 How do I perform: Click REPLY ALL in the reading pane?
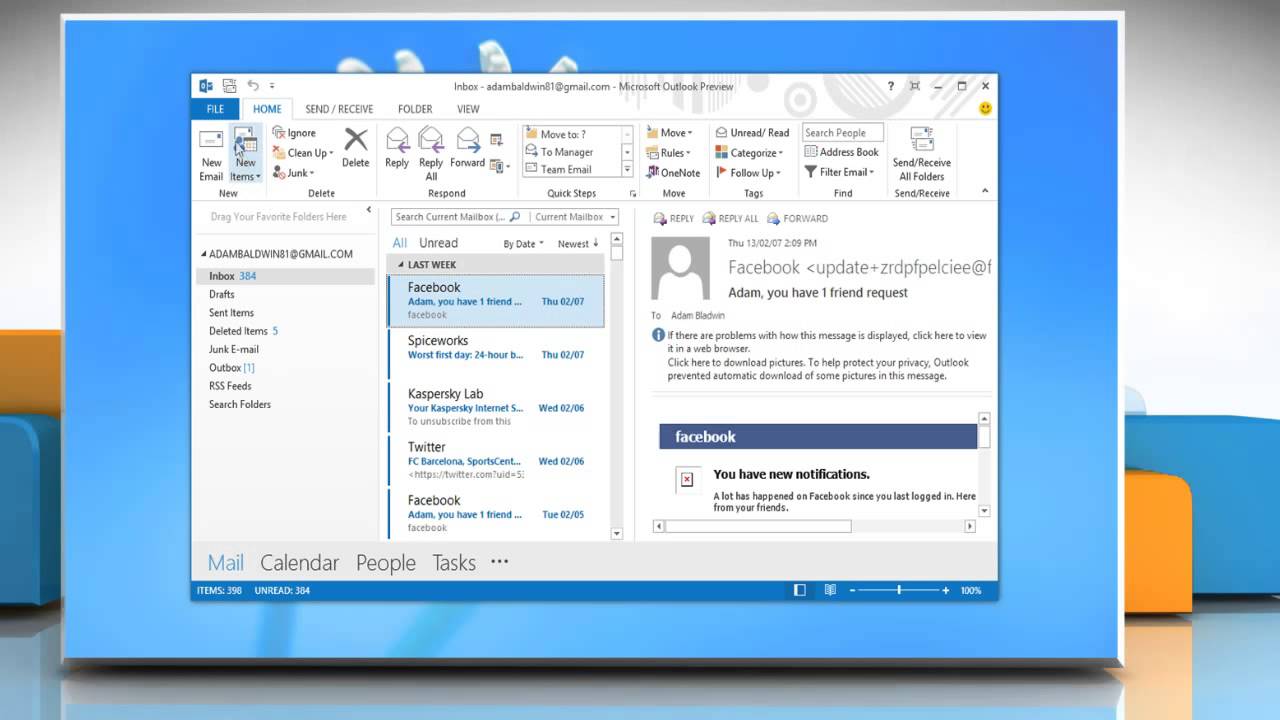pyautogui.click(x=730, y=218)
